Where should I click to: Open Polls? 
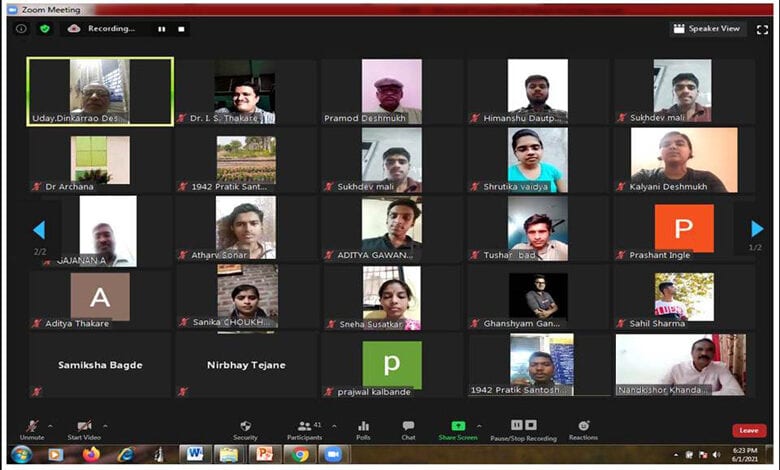point(363,430)
